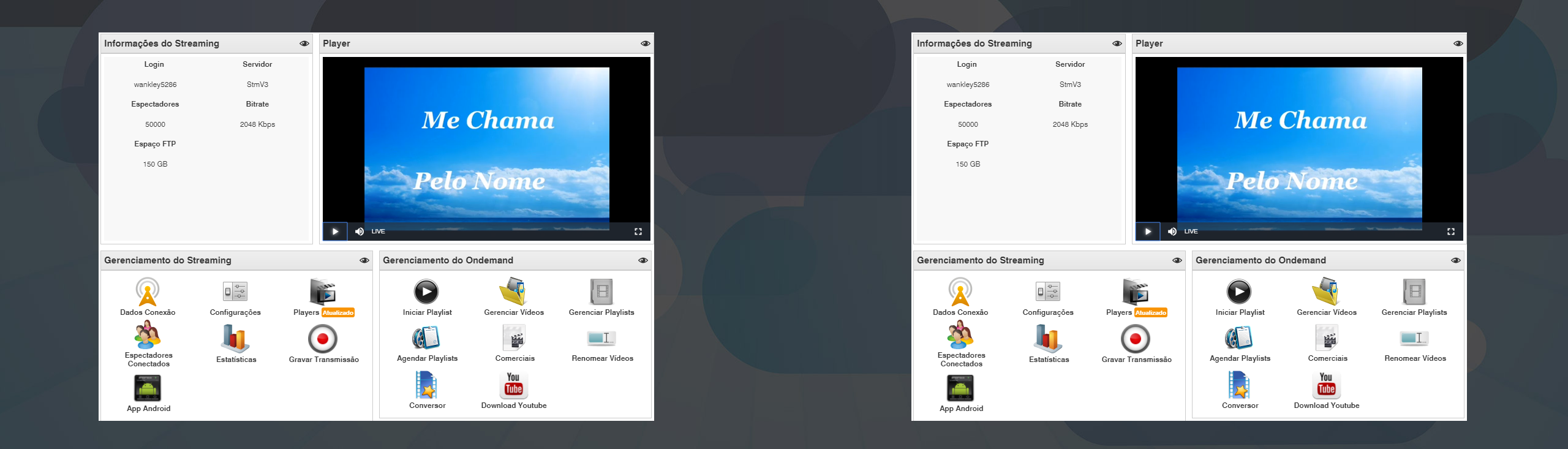Screen dimensions: 1568x449
Task: Open Agendar Playlists icon in right dashboard
Action: pos(1239,338)
